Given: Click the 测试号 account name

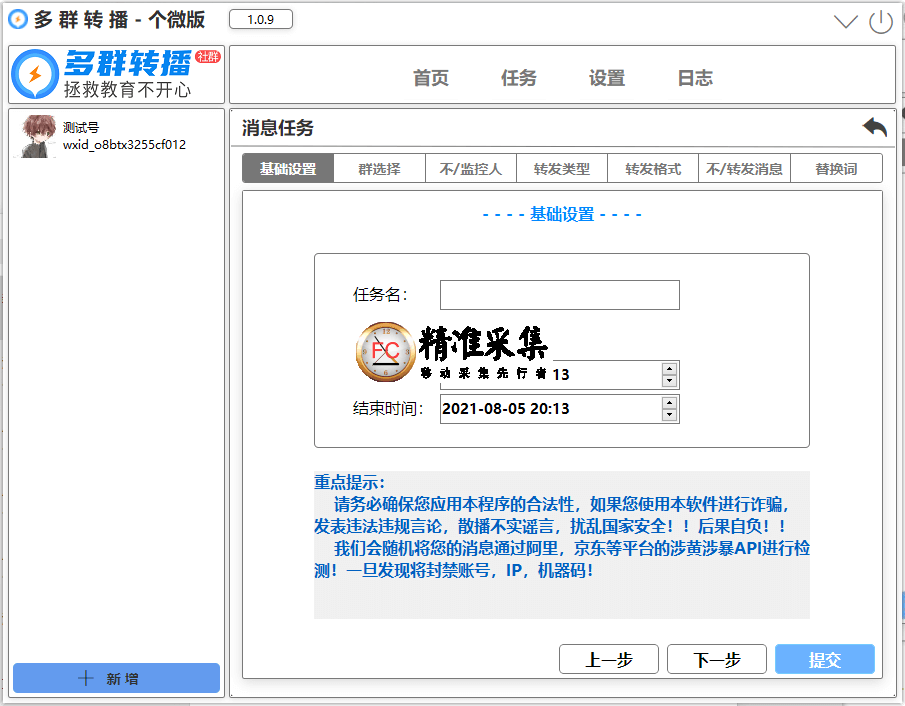Looking at the screenshot, I should pos(81,128).
